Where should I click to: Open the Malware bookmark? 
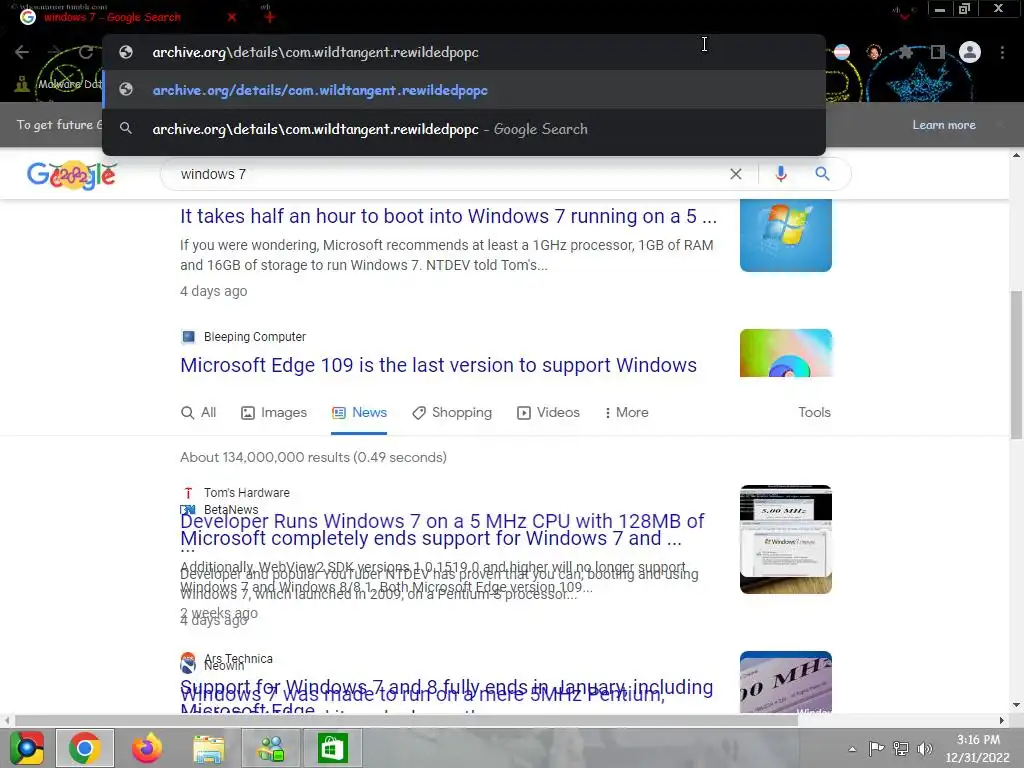(x=57, y=84)
